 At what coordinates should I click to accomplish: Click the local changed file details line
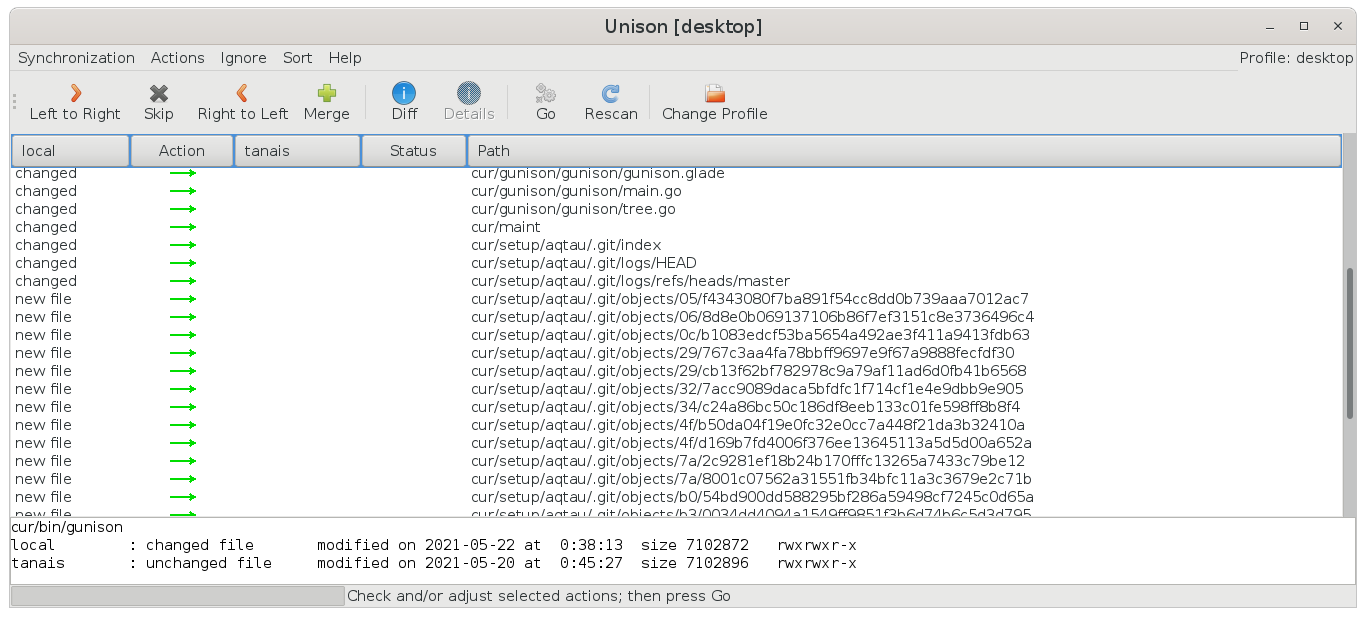coord(434,545)
